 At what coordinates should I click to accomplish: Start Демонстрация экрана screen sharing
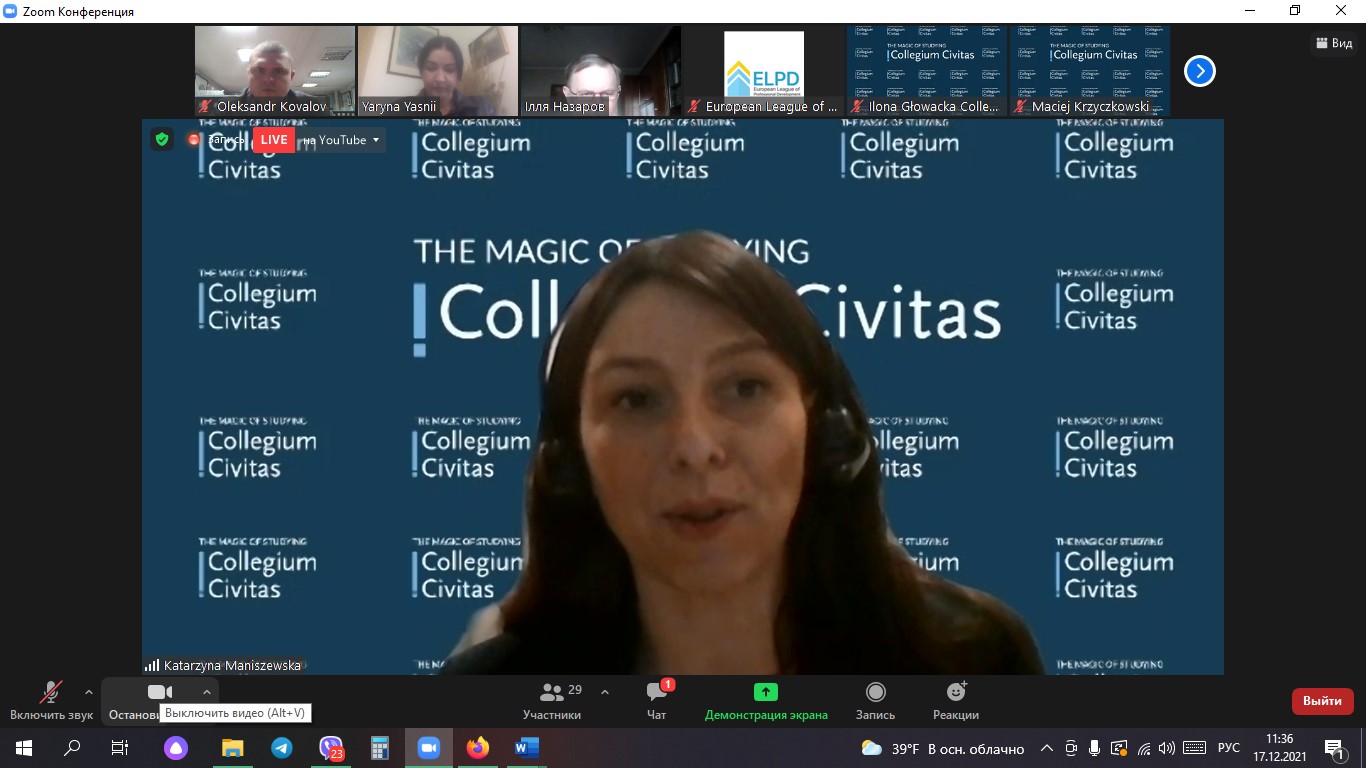pyautogui.click(x=766, y=700)
